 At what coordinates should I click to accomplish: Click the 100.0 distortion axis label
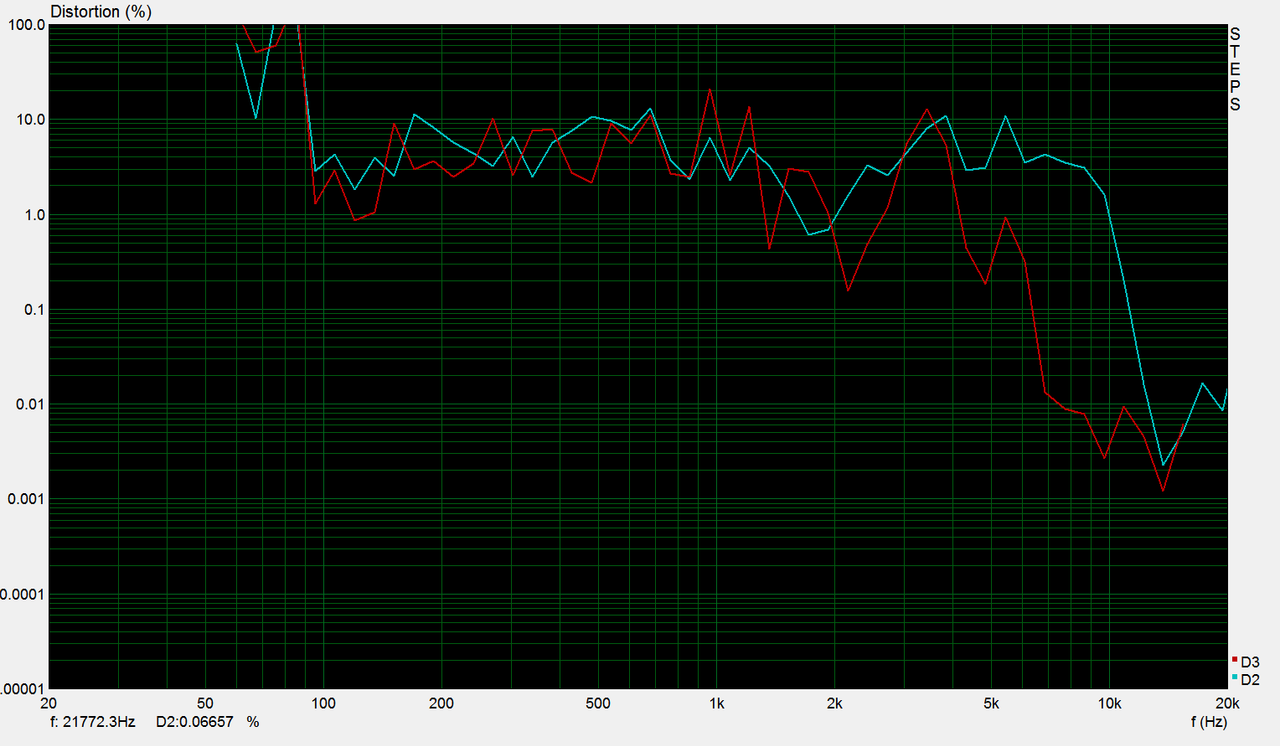click(x=25, y=25)
